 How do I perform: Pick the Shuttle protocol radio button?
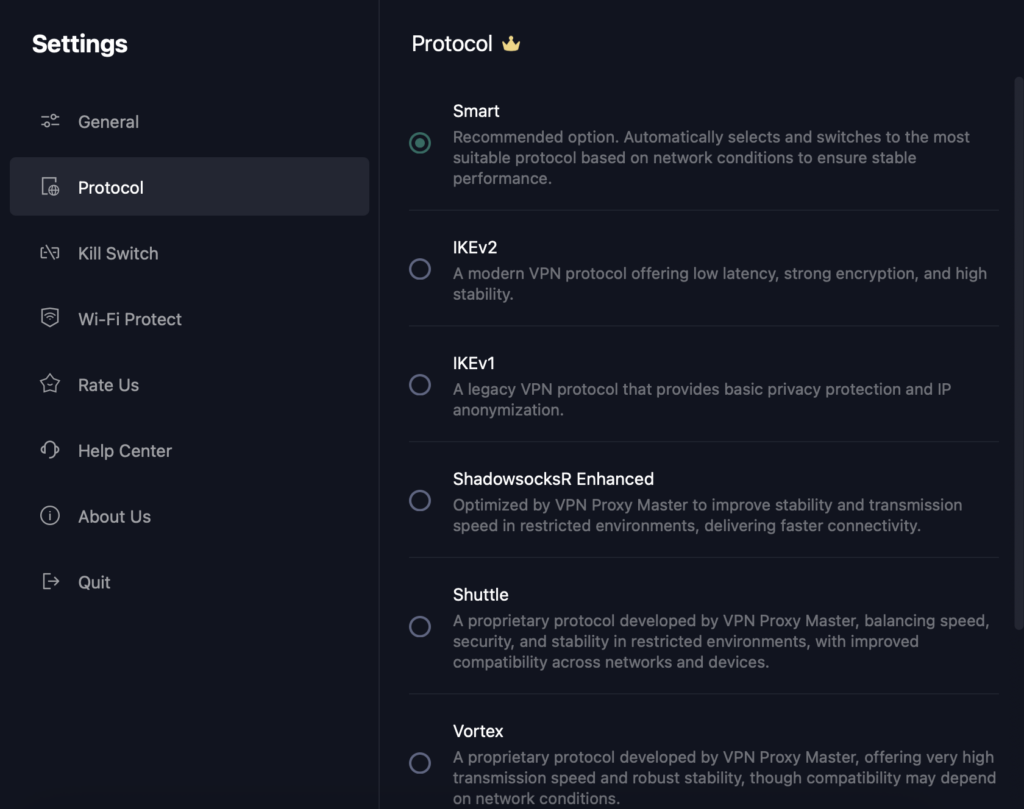pyautogui.click(x=420, y=626)
